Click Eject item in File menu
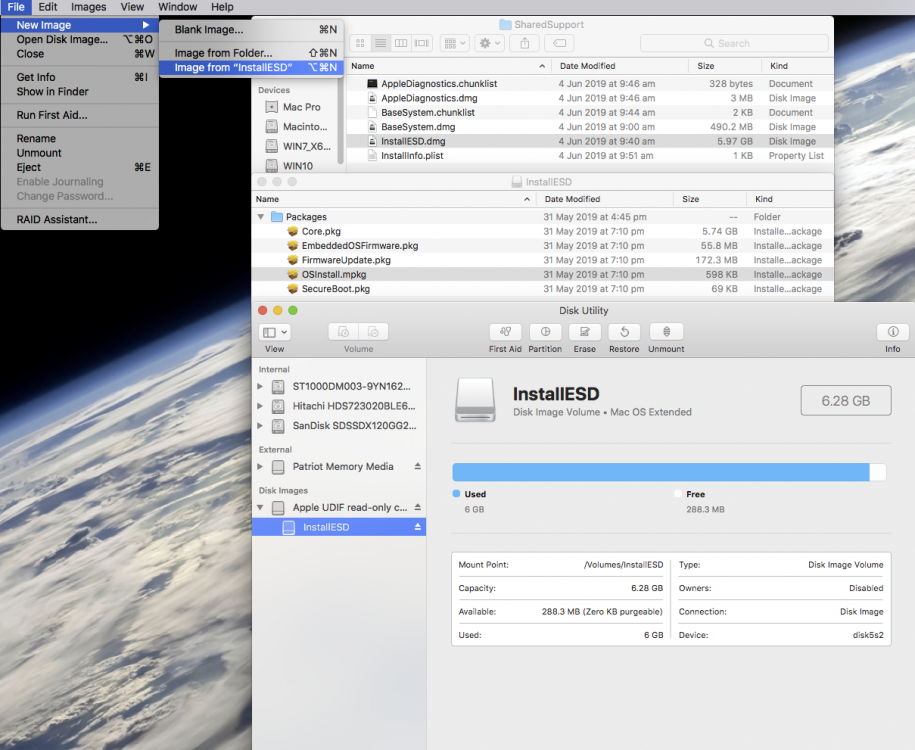This screenshot has width=915, height=750. (x=80, y=167)
